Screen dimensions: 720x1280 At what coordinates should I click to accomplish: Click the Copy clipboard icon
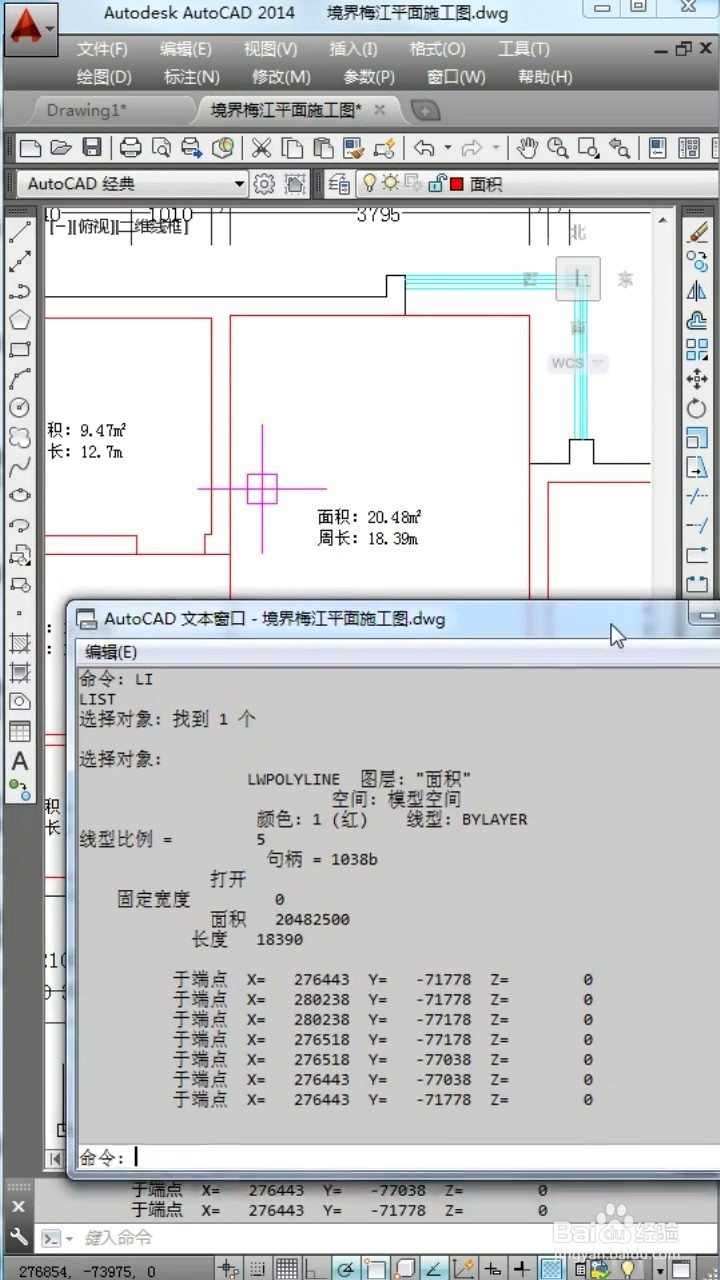292,148
